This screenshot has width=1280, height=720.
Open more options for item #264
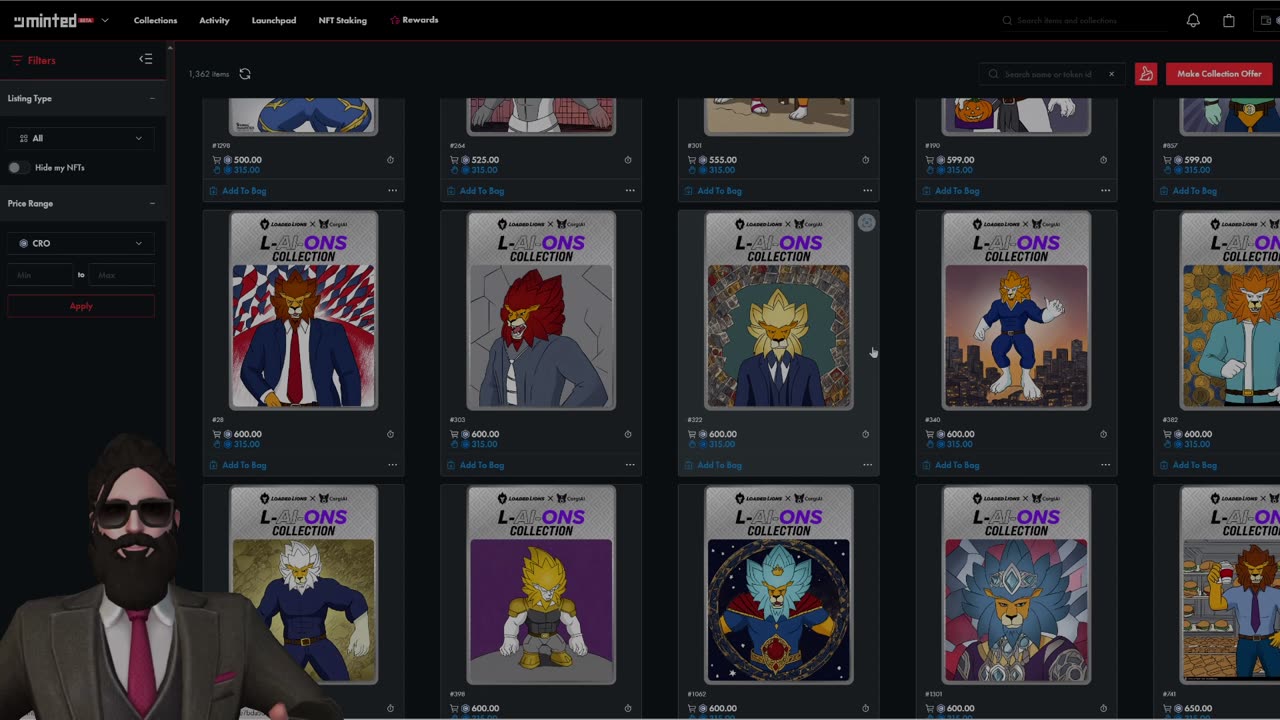click(630, 191)
